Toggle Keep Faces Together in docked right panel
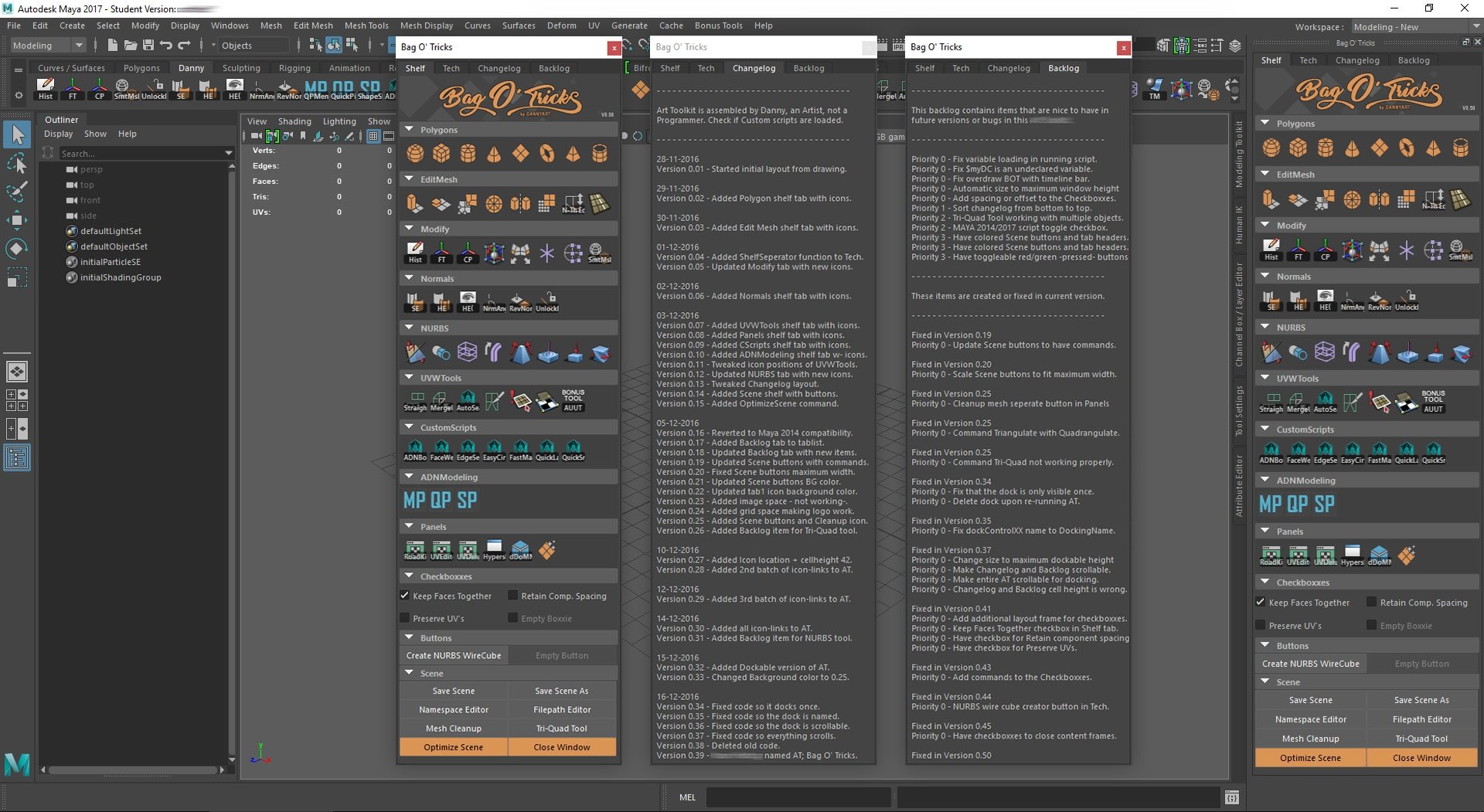The image size is (1484, 812). pos(1261,602)
